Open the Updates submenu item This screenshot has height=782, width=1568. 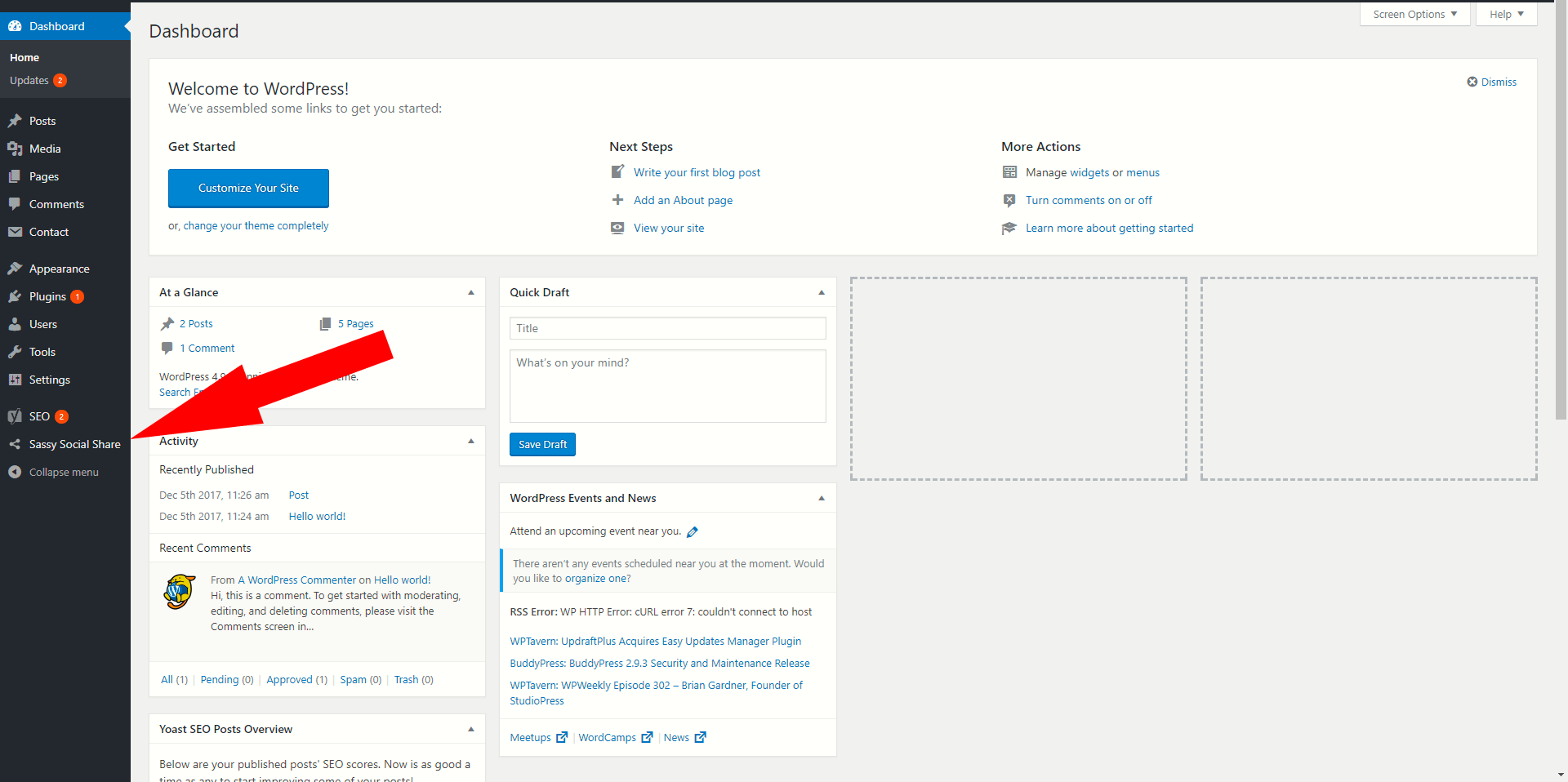point(29,80)
